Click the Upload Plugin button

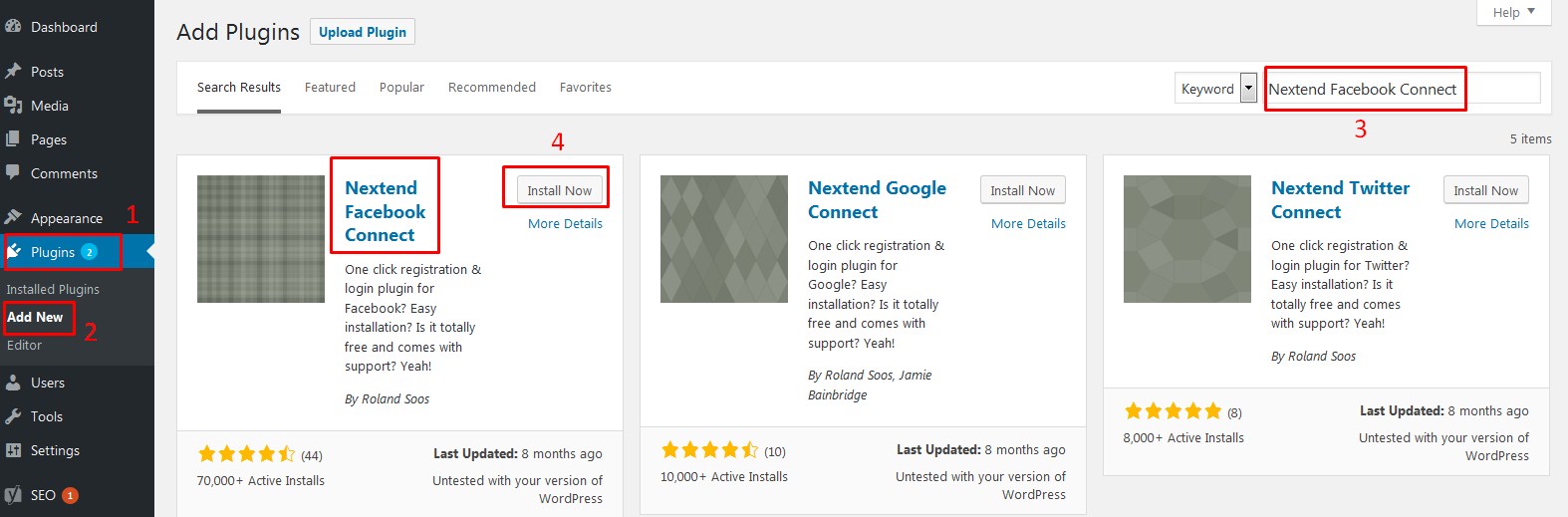363,32
